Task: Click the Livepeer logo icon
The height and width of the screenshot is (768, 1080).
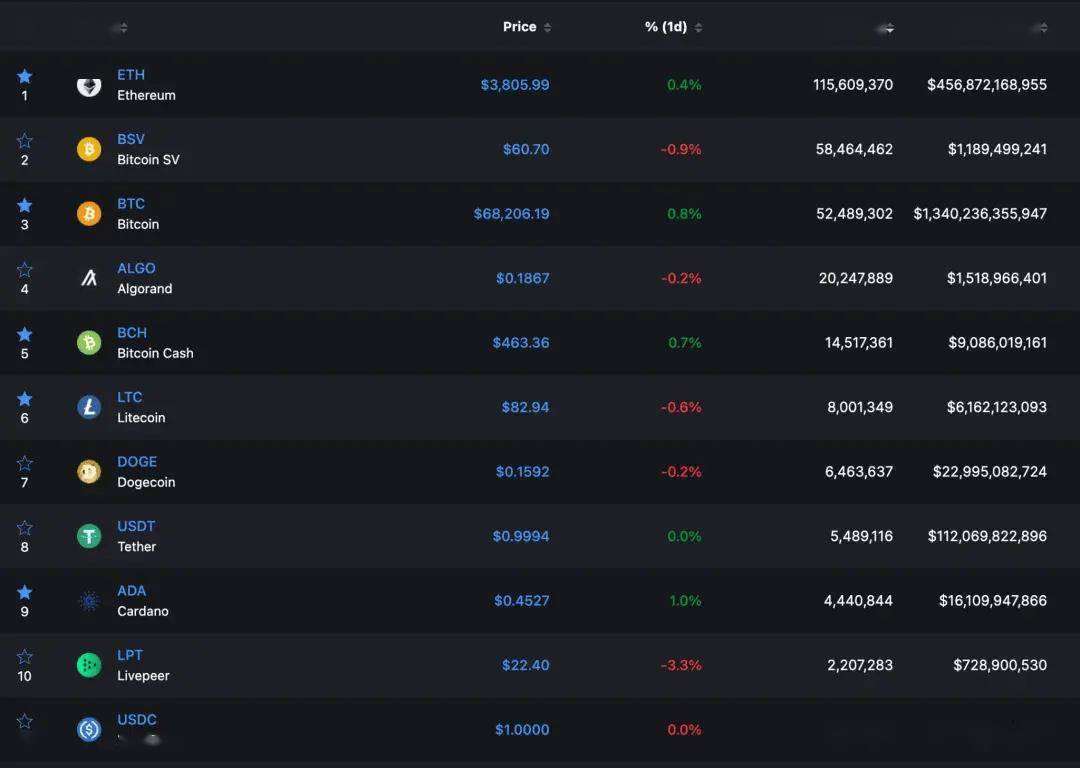Action: [89, 665]
